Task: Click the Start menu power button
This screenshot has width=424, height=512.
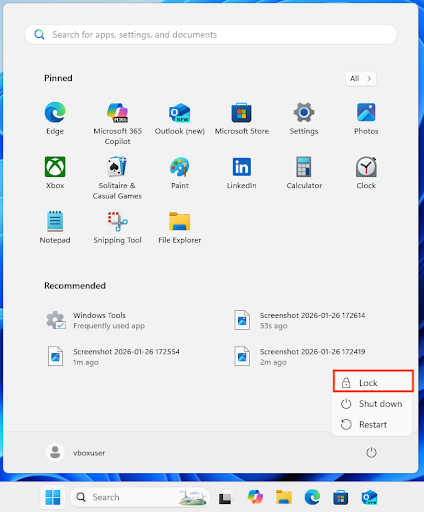Action: [x=371, y=453]
